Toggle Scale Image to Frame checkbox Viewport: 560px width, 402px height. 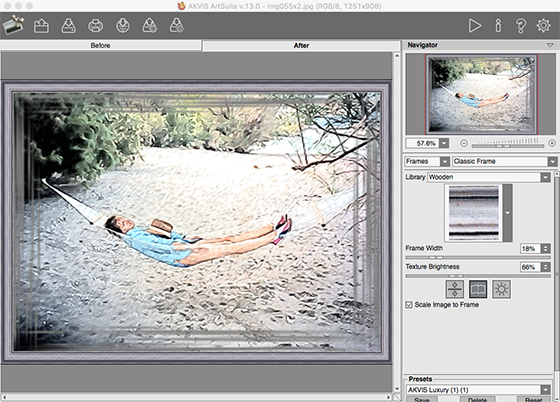click(409, 305)
